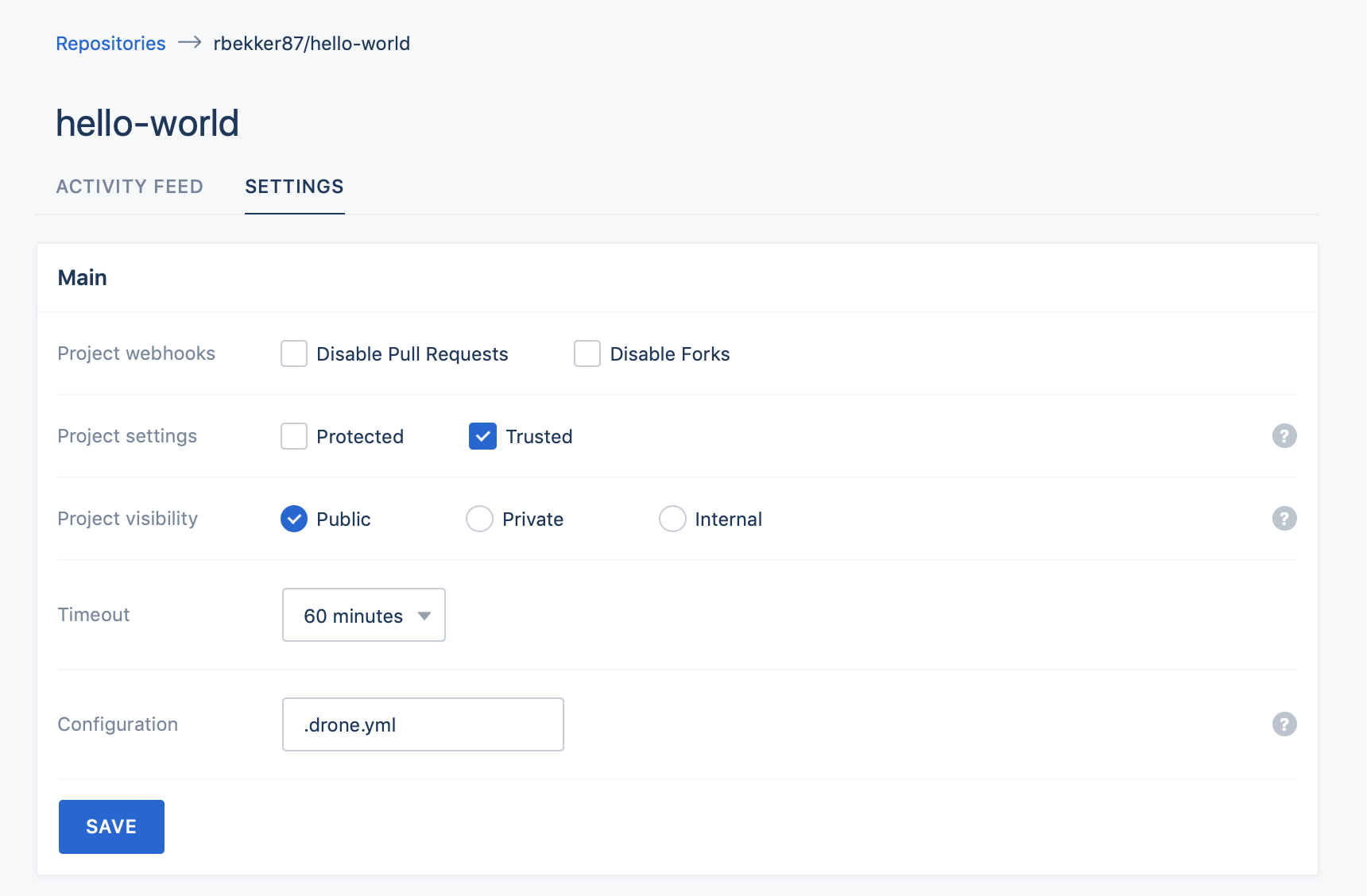This screenshot has height=896, width=1367.
Task: Open help icon for Project settings
Action: pos(1284,436)
